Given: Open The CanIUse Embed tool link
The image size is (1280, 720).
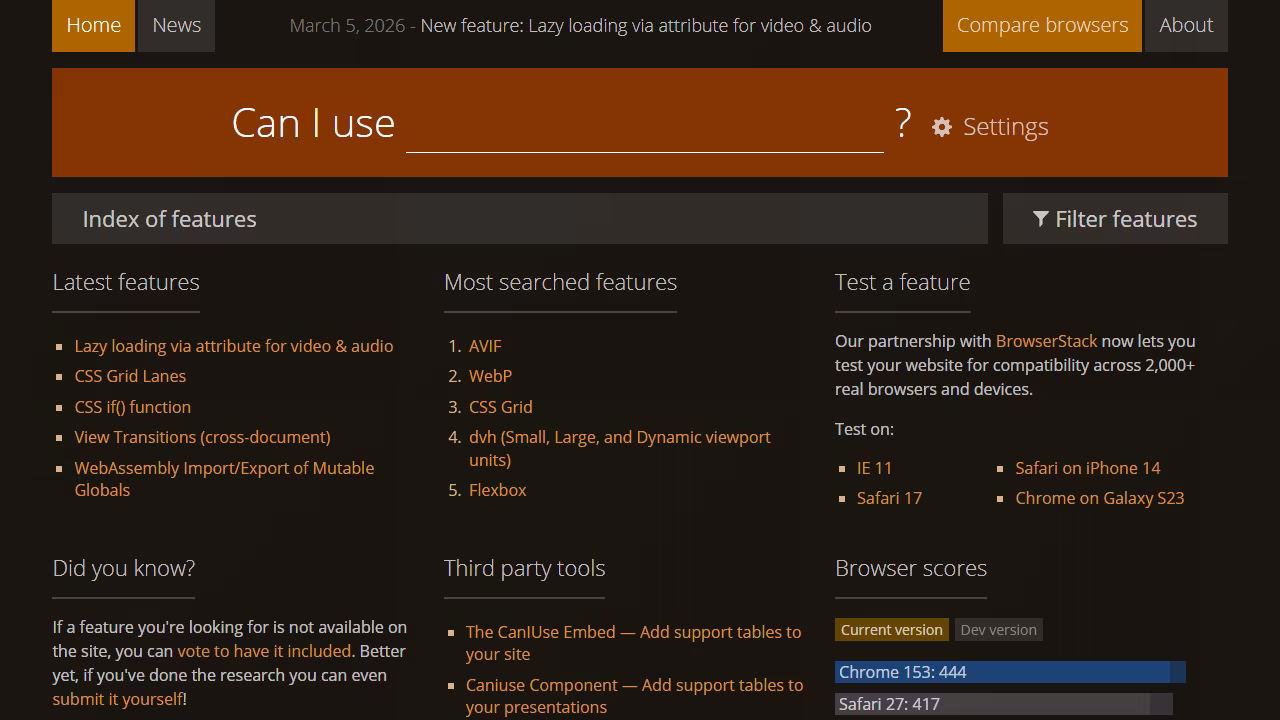Looking at the screenshot, I should (634, 643).
